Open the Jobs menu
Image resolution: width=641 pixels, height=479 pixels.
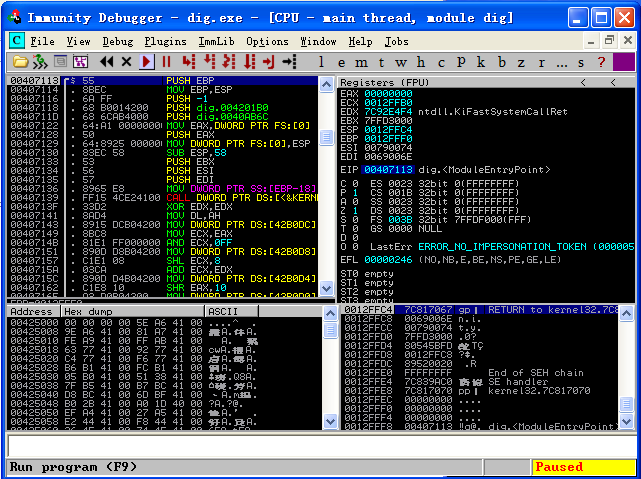tap(396, 41)
